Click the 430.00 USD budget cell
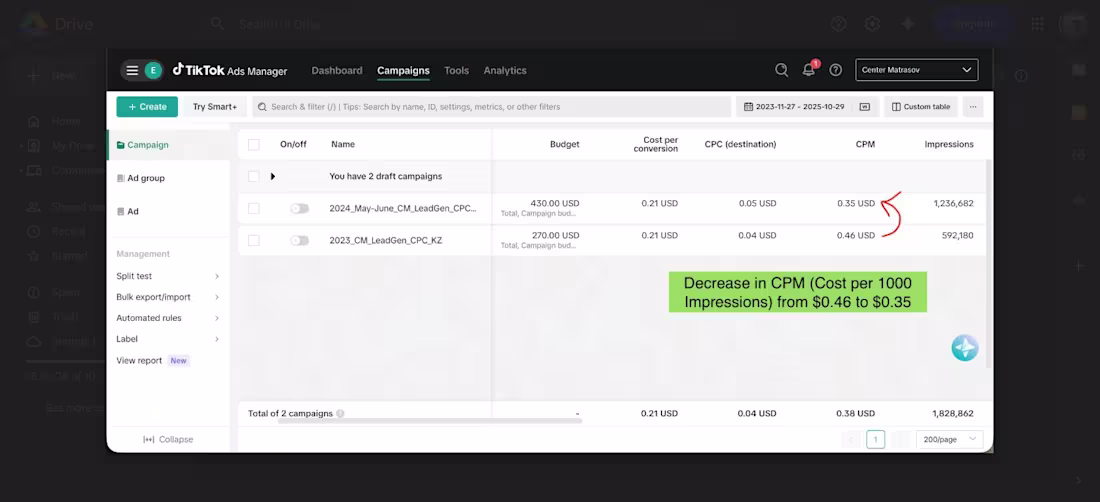The width and height of the screenshot is (1100, 502). [x=555, y=203]
